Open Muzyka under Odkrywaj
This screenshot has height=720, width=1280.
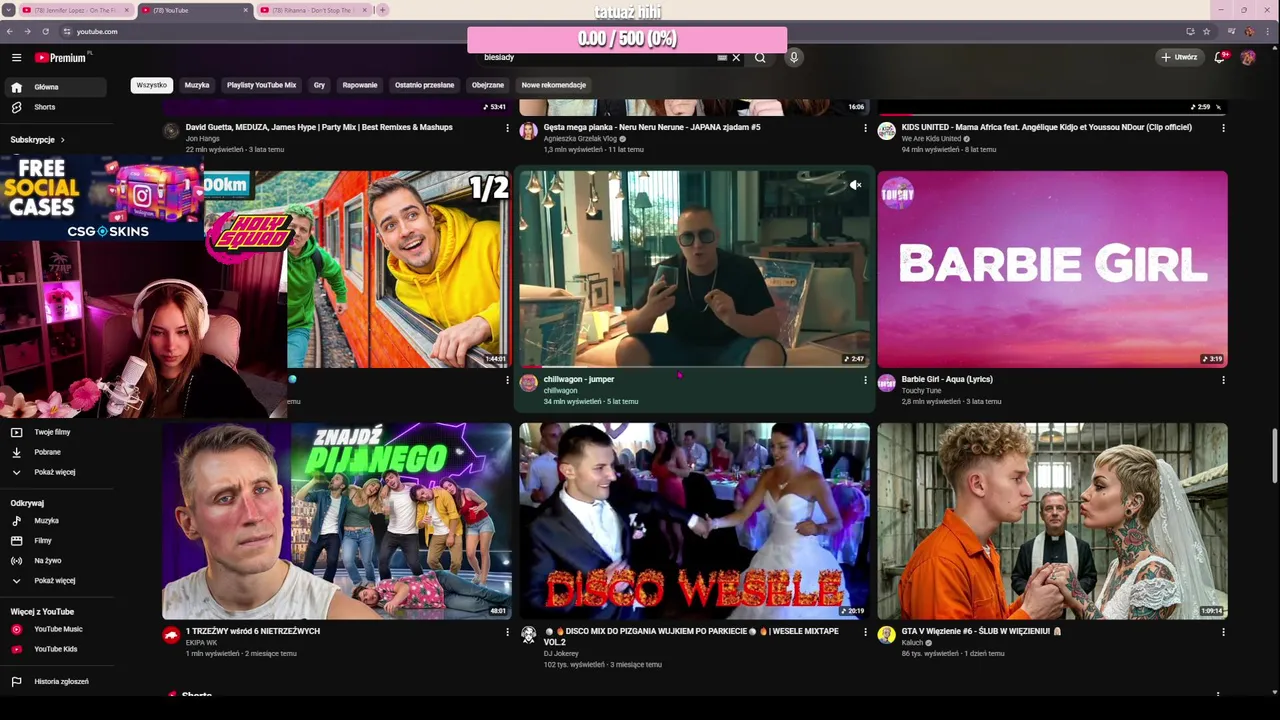(55, 521)
